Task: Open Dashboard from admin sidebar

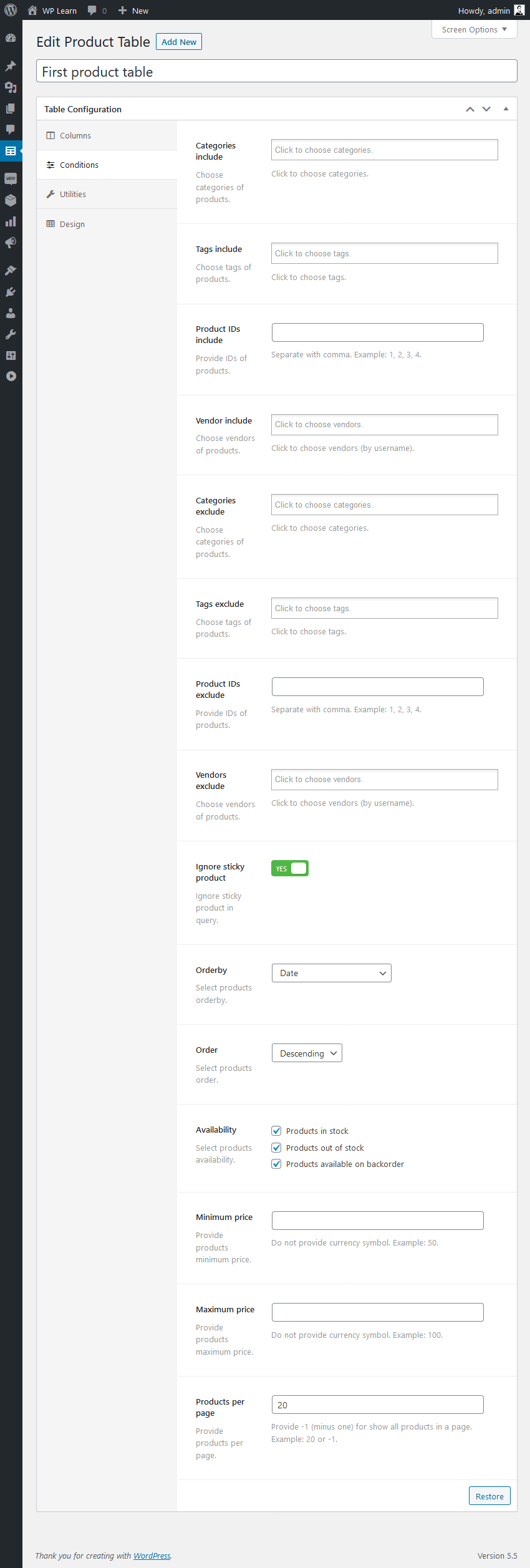Action: (x=11, y=38)
